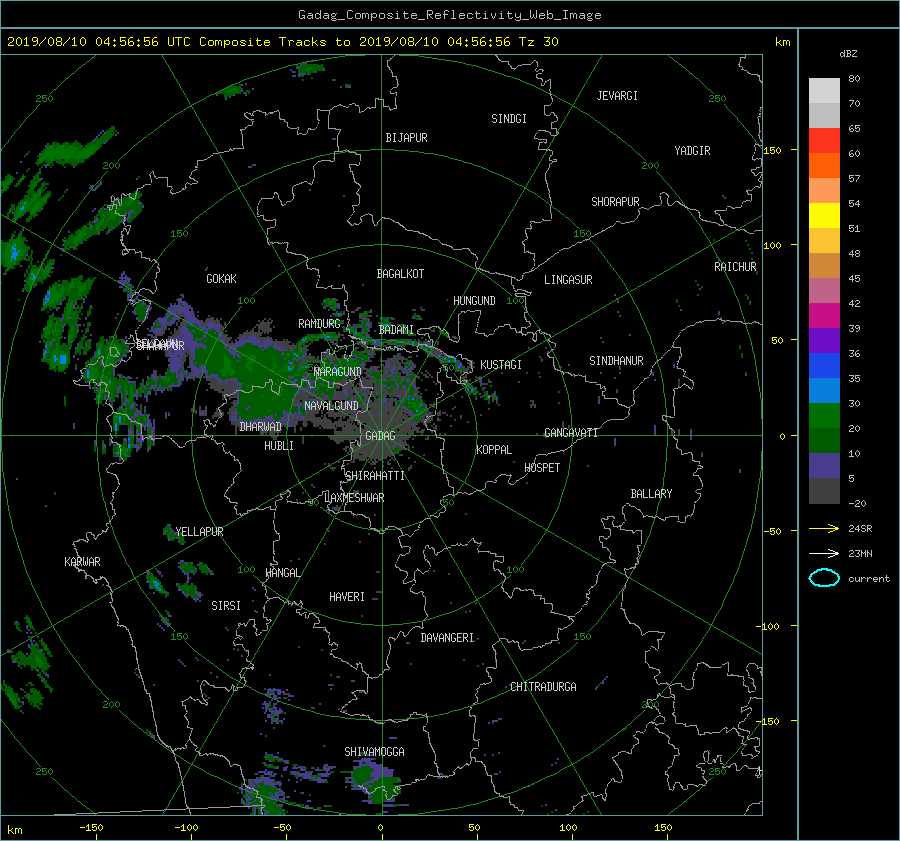Select the HAVERI city label
This screenshot has width=900, height=841.
tap(347, 597)
